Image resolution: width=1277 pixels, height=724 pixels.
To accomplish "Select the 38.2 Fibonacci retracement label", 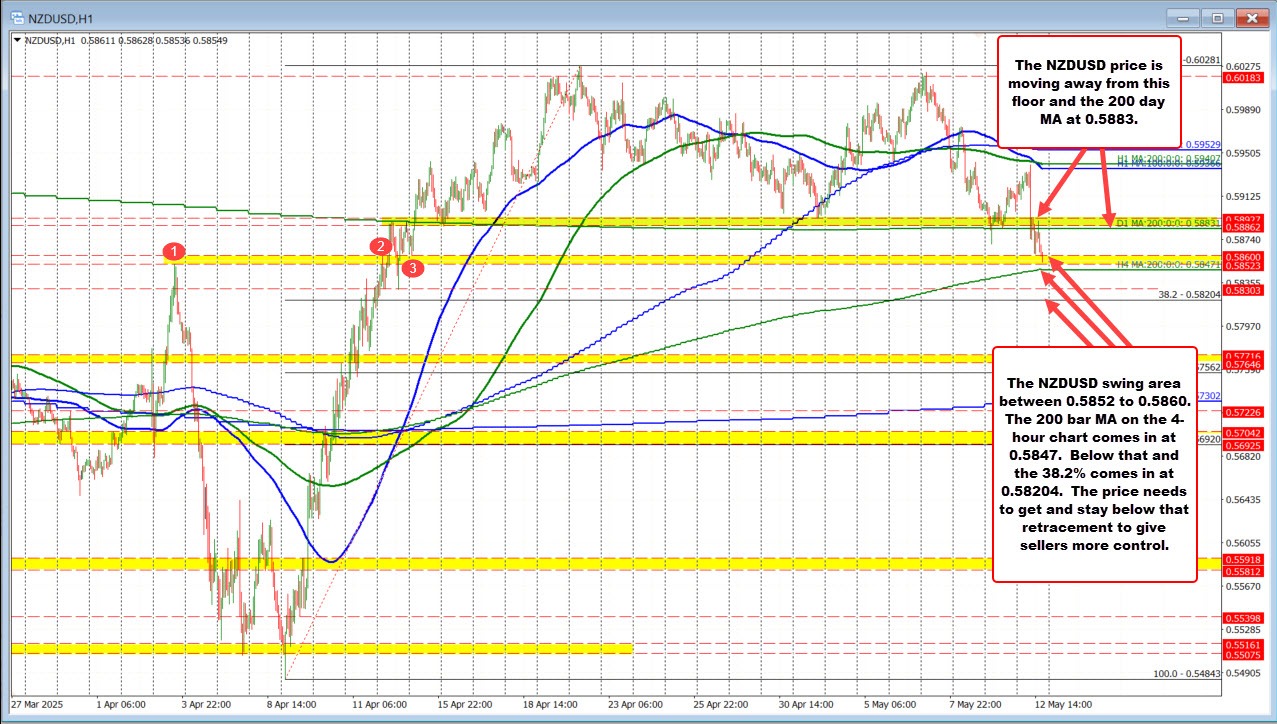I will [1189, 295].
